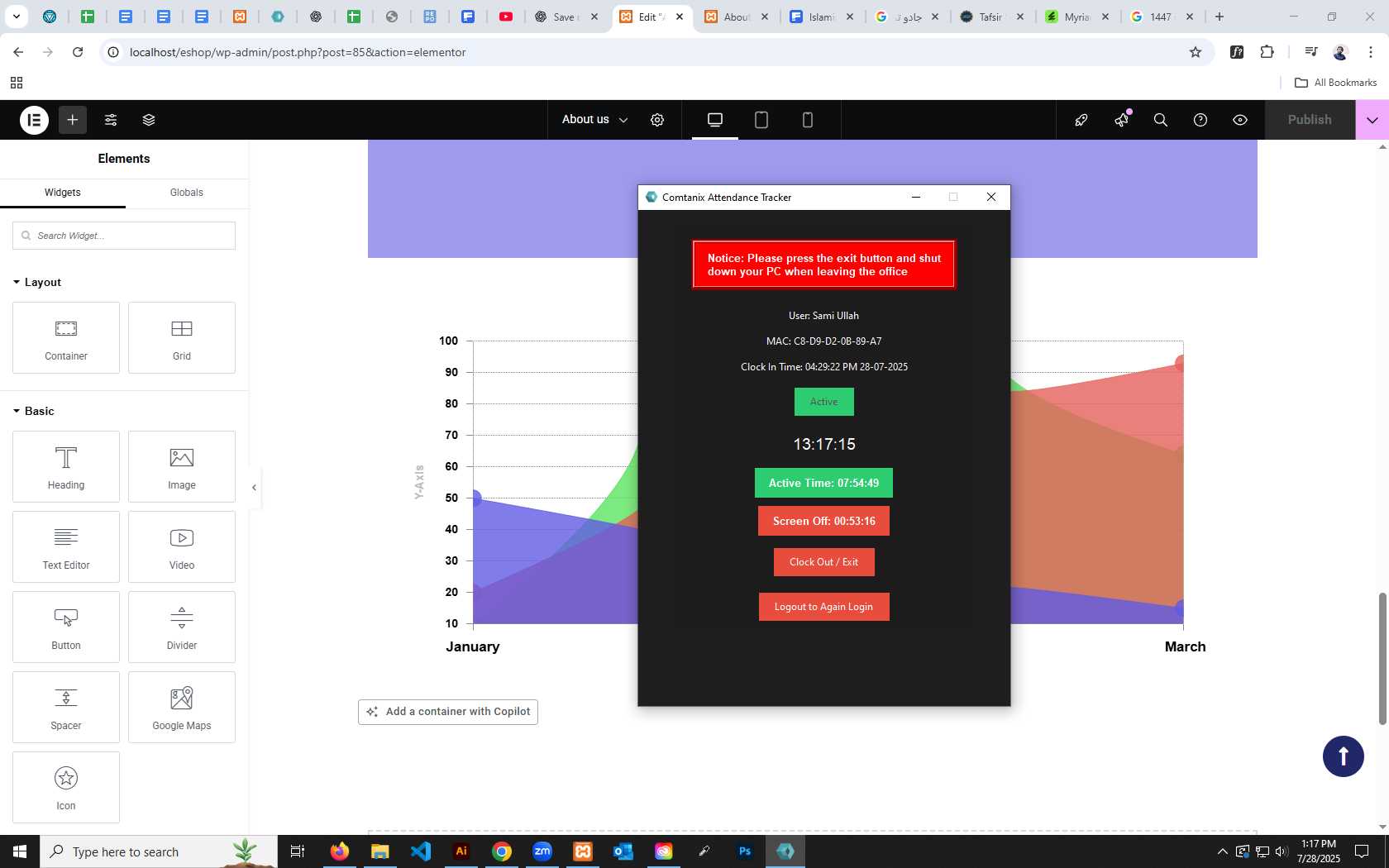Switch to tablet responsive view
The width and height of the screenshot is (1389, 868).
coord(761,120)
